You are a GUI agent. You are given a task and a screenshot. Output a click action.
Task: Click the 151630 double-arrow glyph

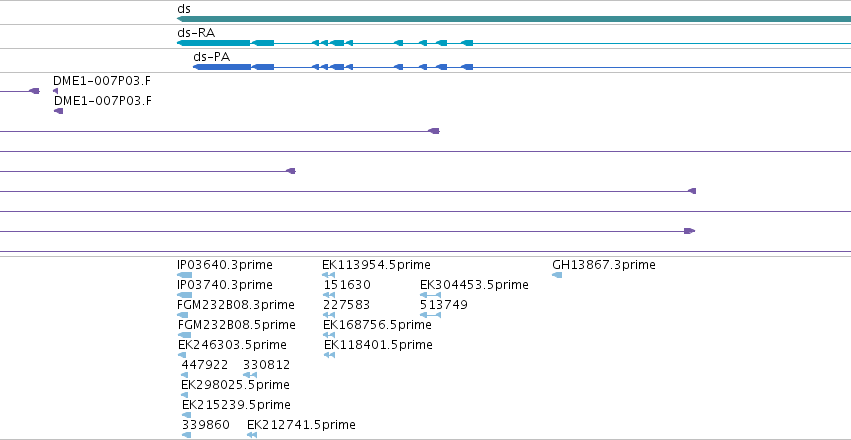329,295
